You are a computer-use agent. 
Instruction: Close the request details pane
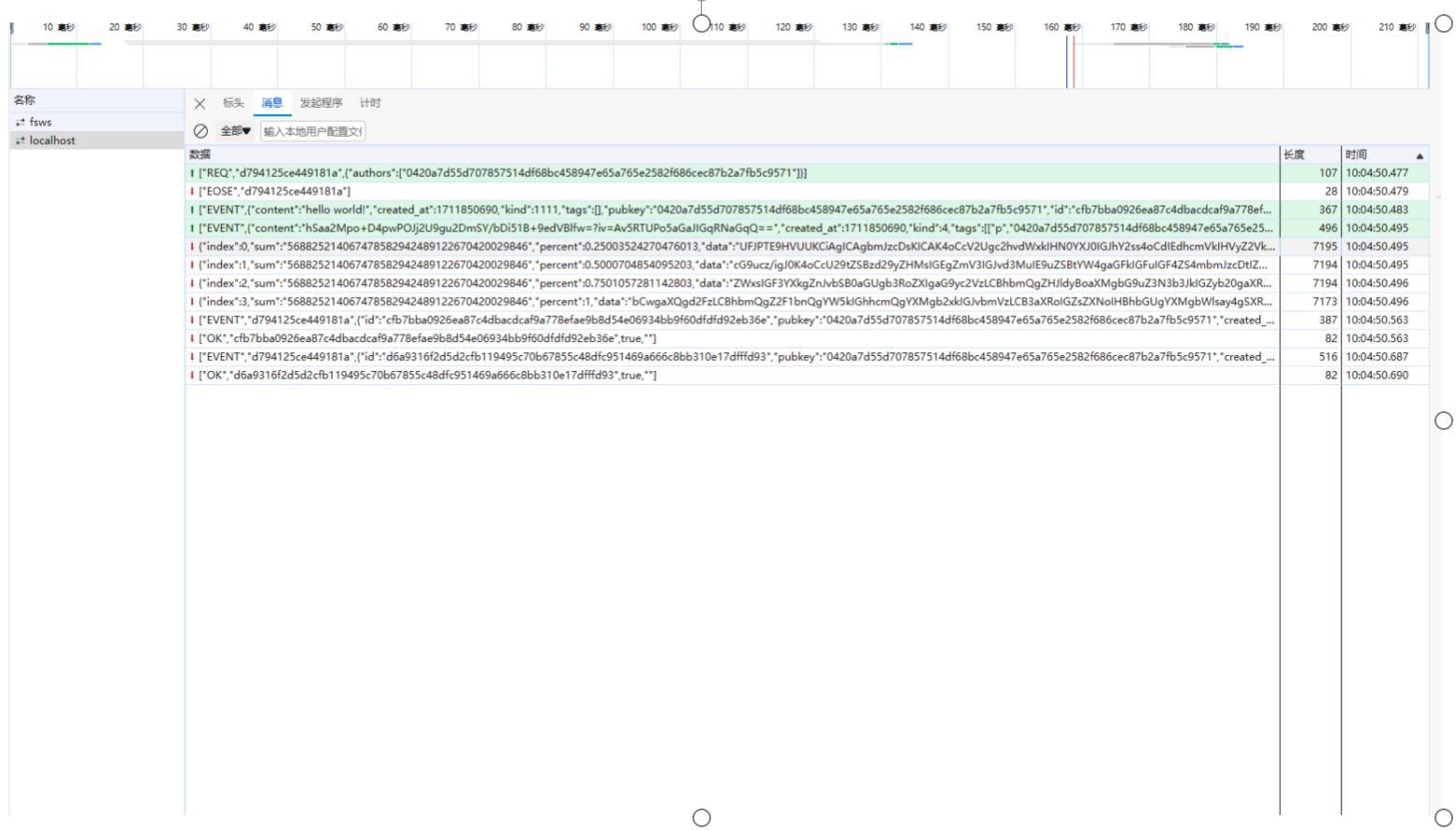[200, 104]
